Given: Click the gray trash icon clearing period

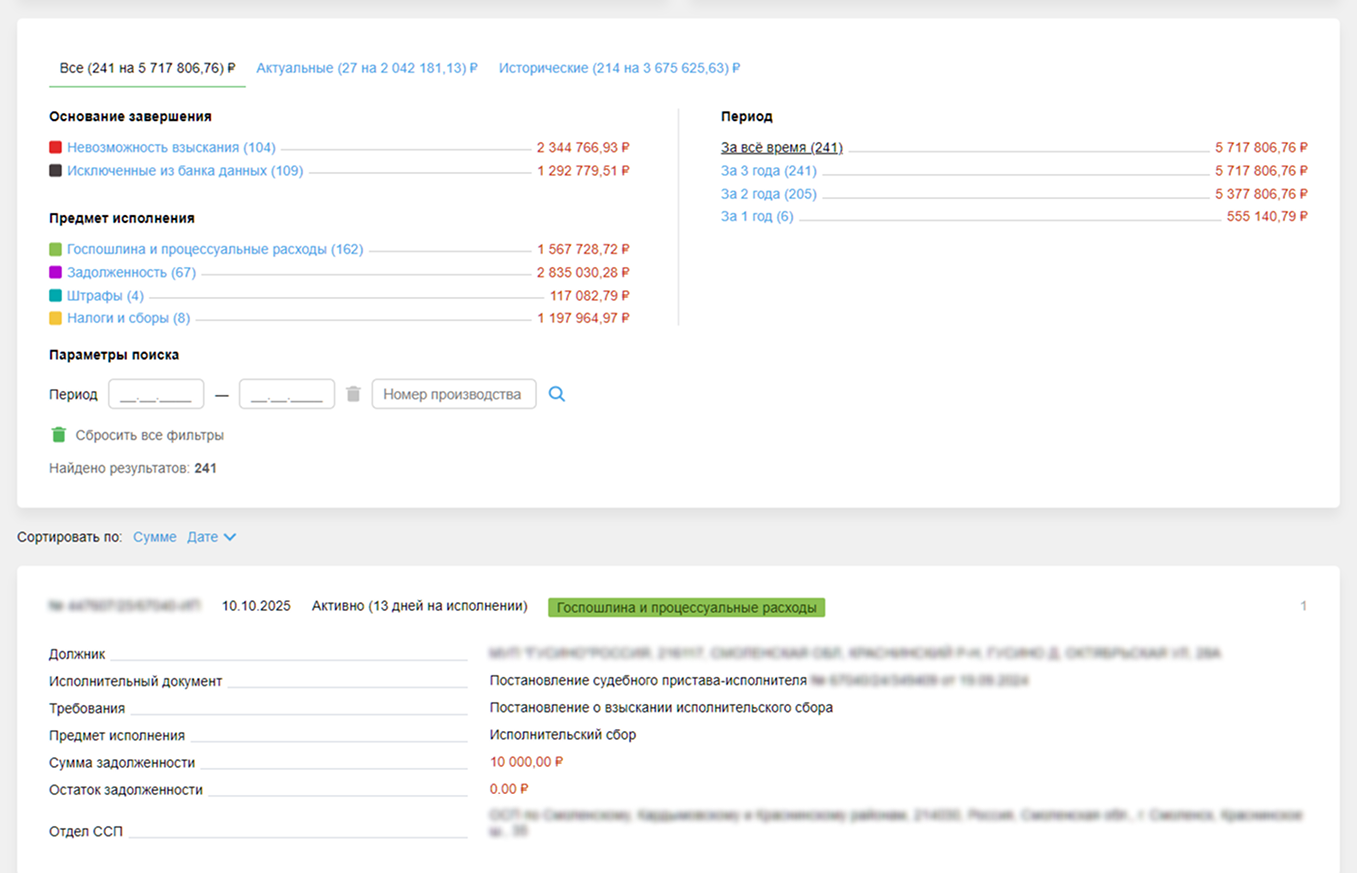Looking at the screenshot, I should click(353, 394).
